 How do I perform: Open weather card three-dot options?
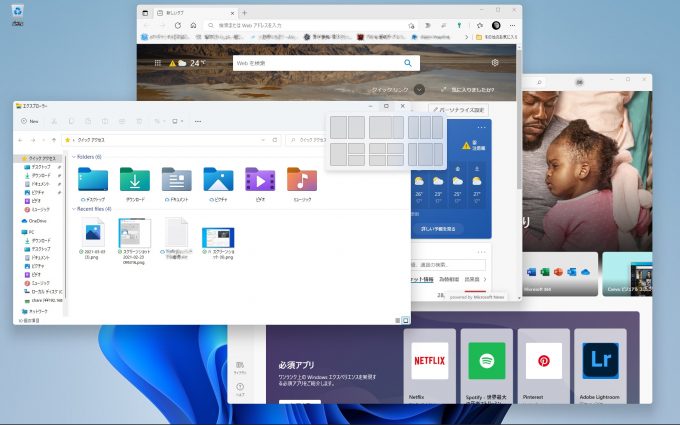click(x=482, y=128)
